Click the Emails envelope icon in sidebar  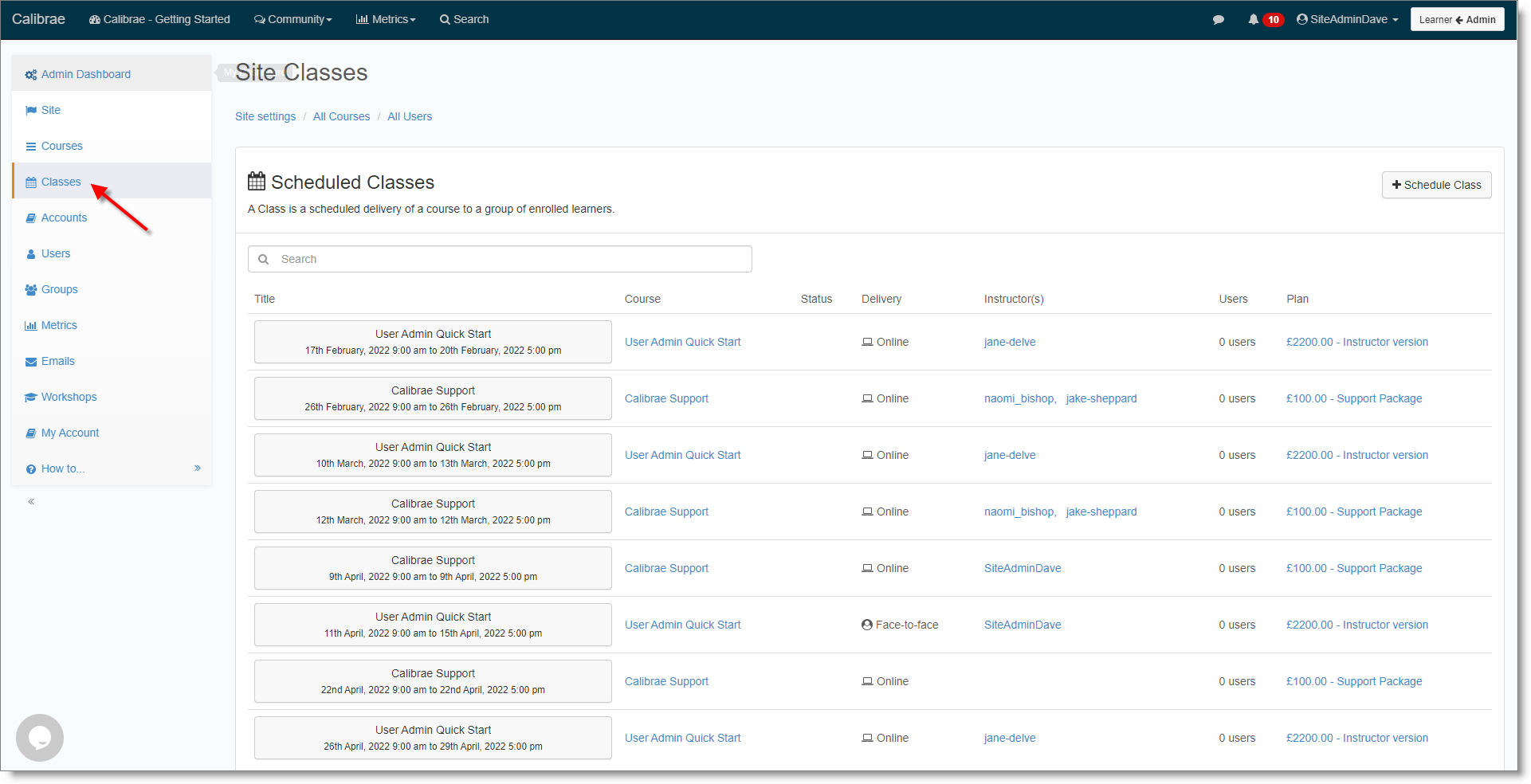(x=31, y=362)
